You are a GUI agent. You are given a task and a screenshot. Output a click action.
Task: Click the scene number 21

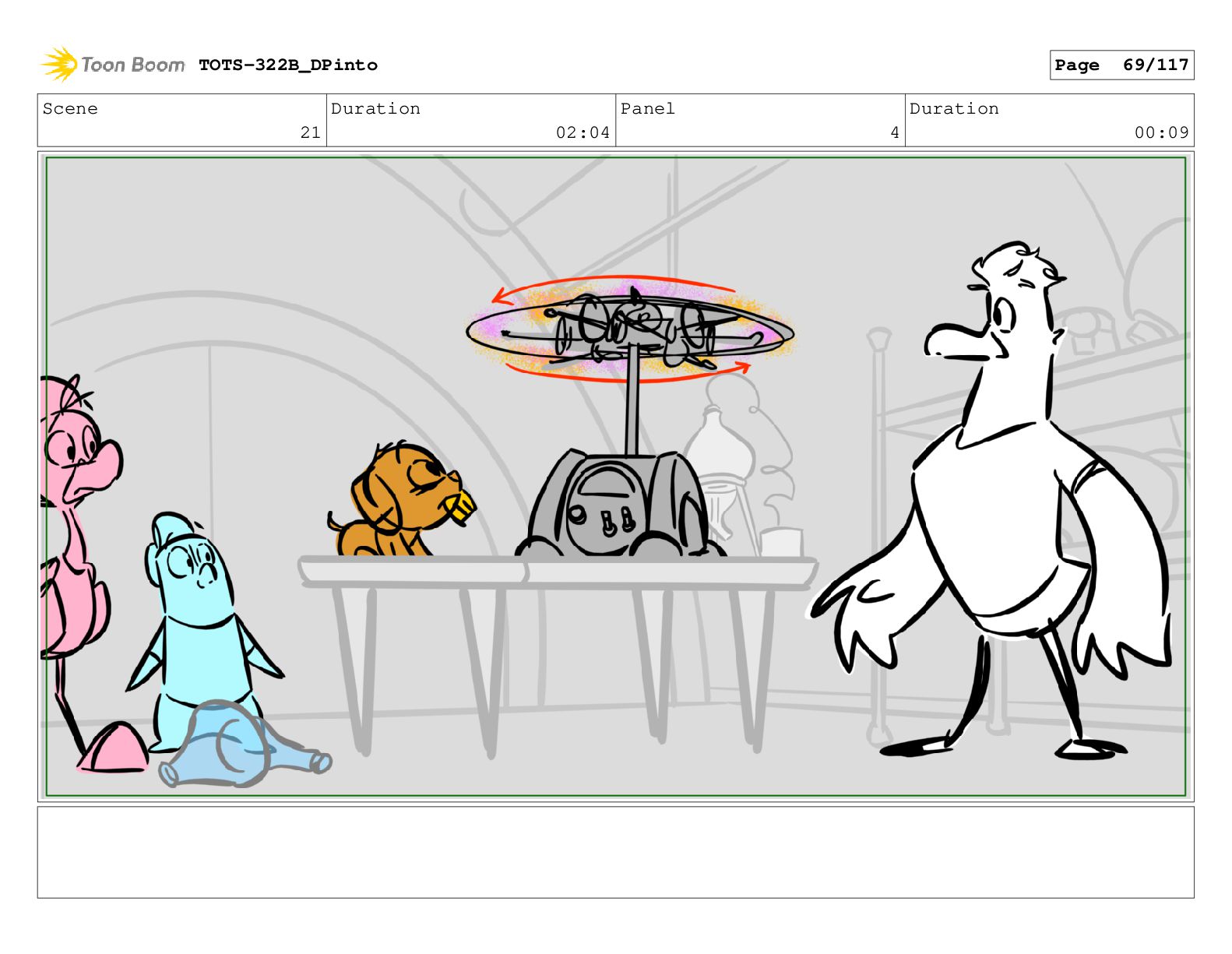point(310,133)
